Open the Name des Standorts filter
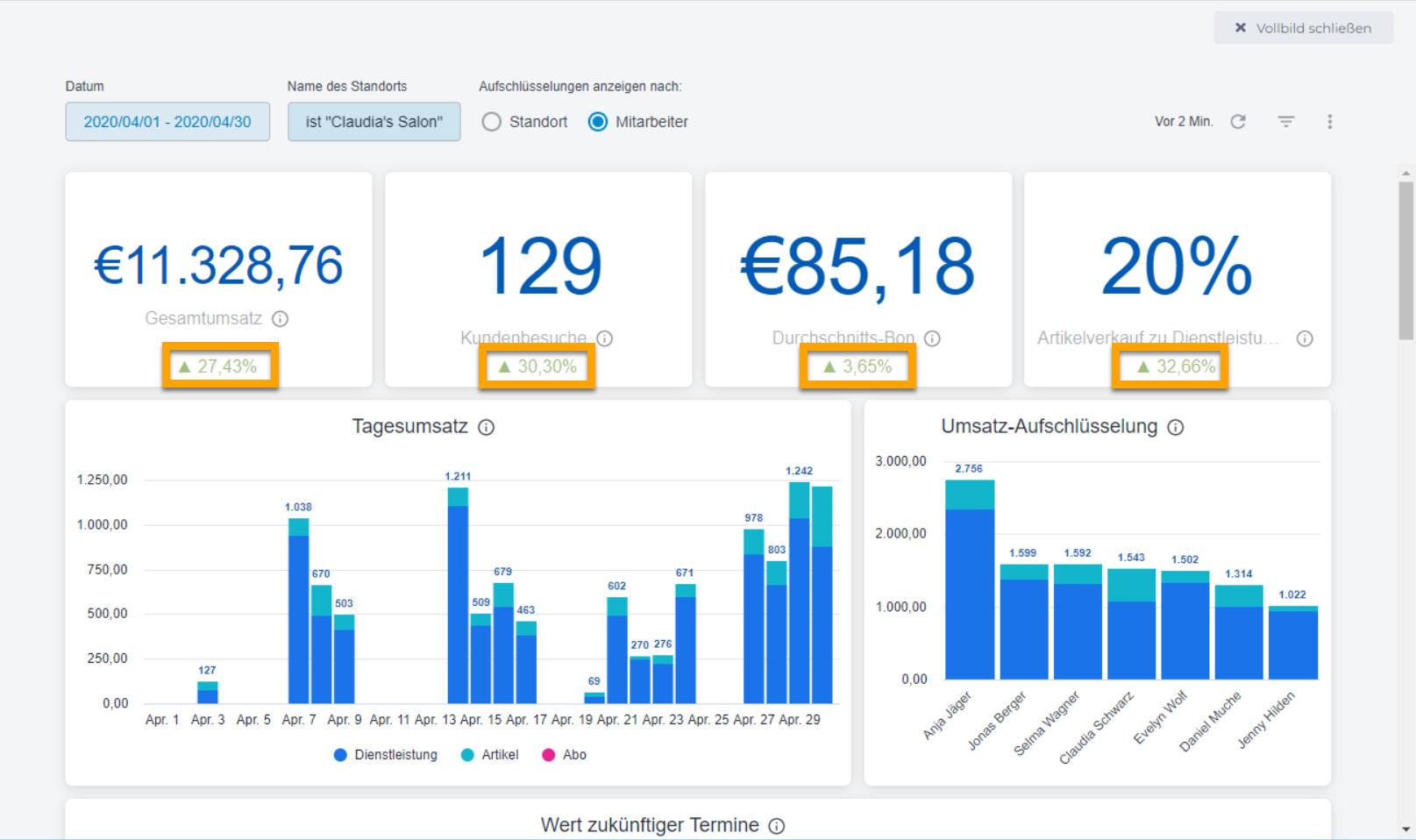The height and width of the screenshot is (840, 1416). (374, 122)
